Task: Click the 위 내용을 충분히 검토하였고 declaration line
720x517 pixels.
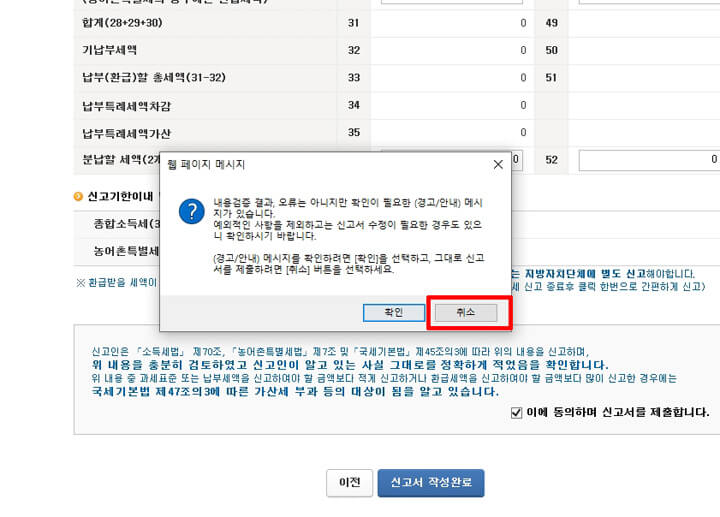Action: tap(349, 365)
